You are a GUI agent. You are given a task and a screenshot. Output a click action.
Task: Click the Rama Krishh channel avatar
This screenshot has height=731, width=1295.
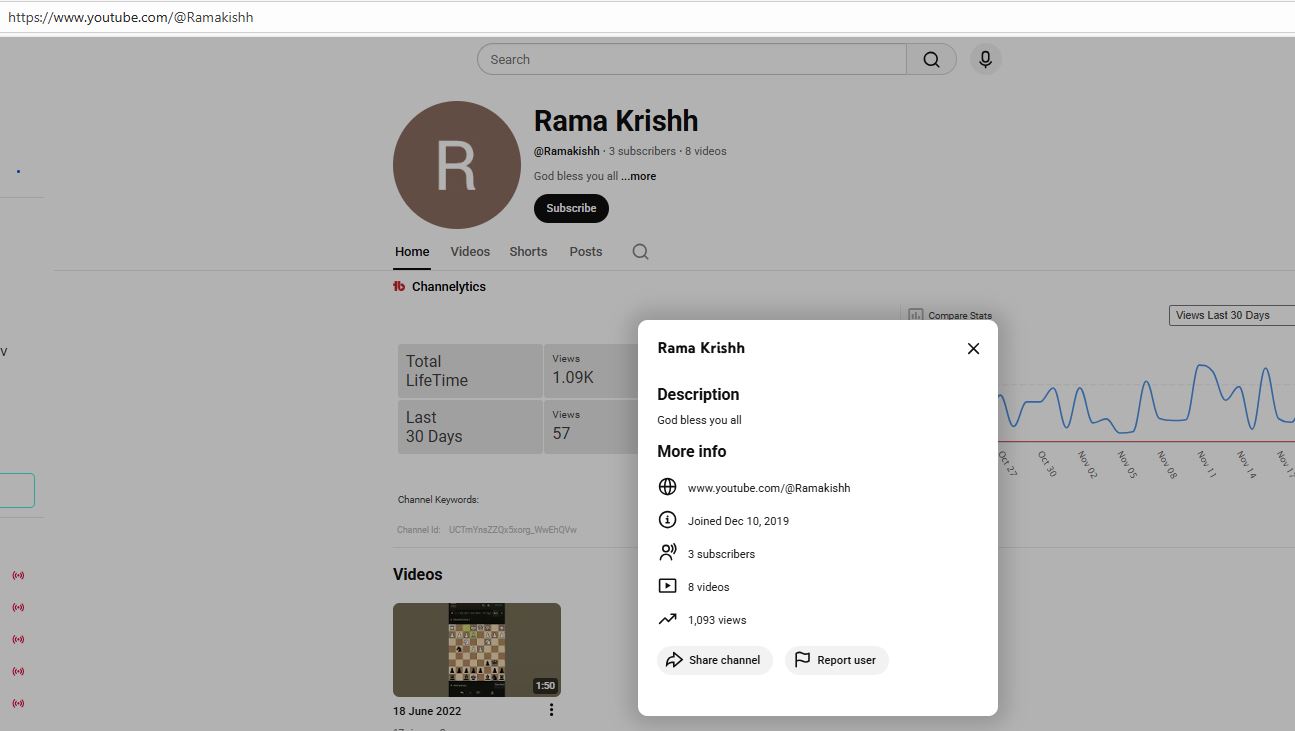coord(456,165)
